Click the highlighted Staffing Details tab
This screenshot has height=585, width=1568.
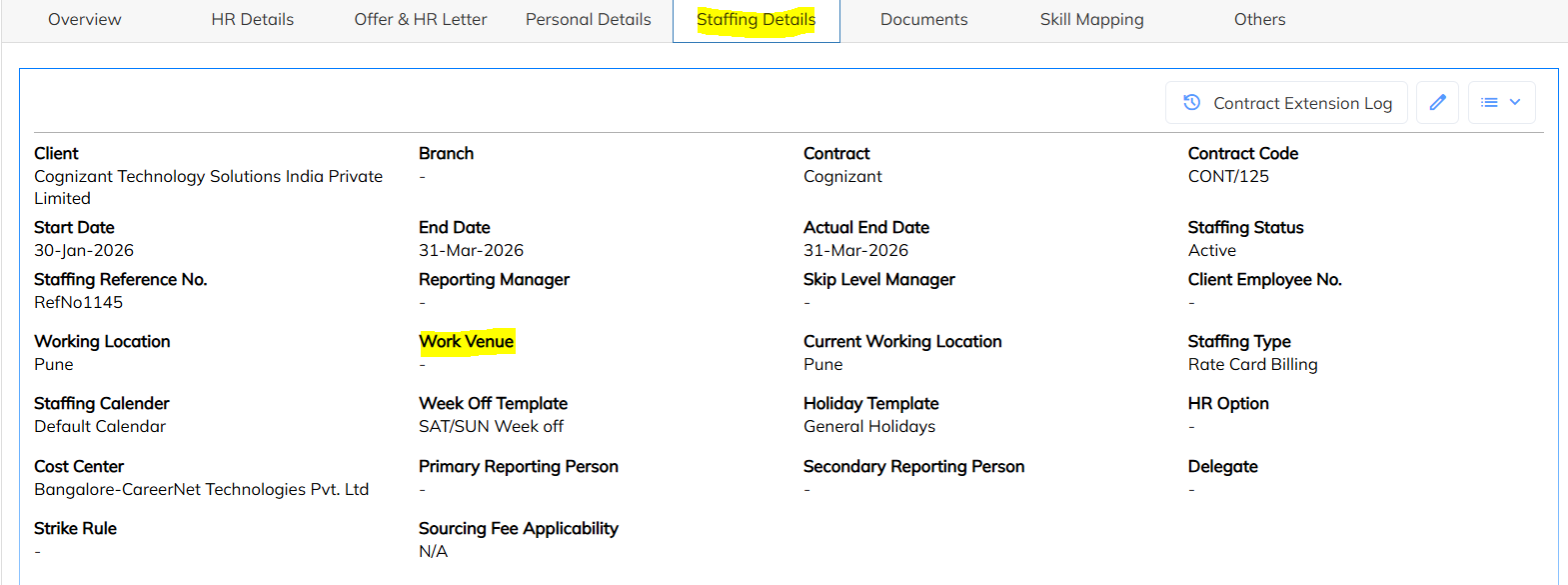point(756,20)
